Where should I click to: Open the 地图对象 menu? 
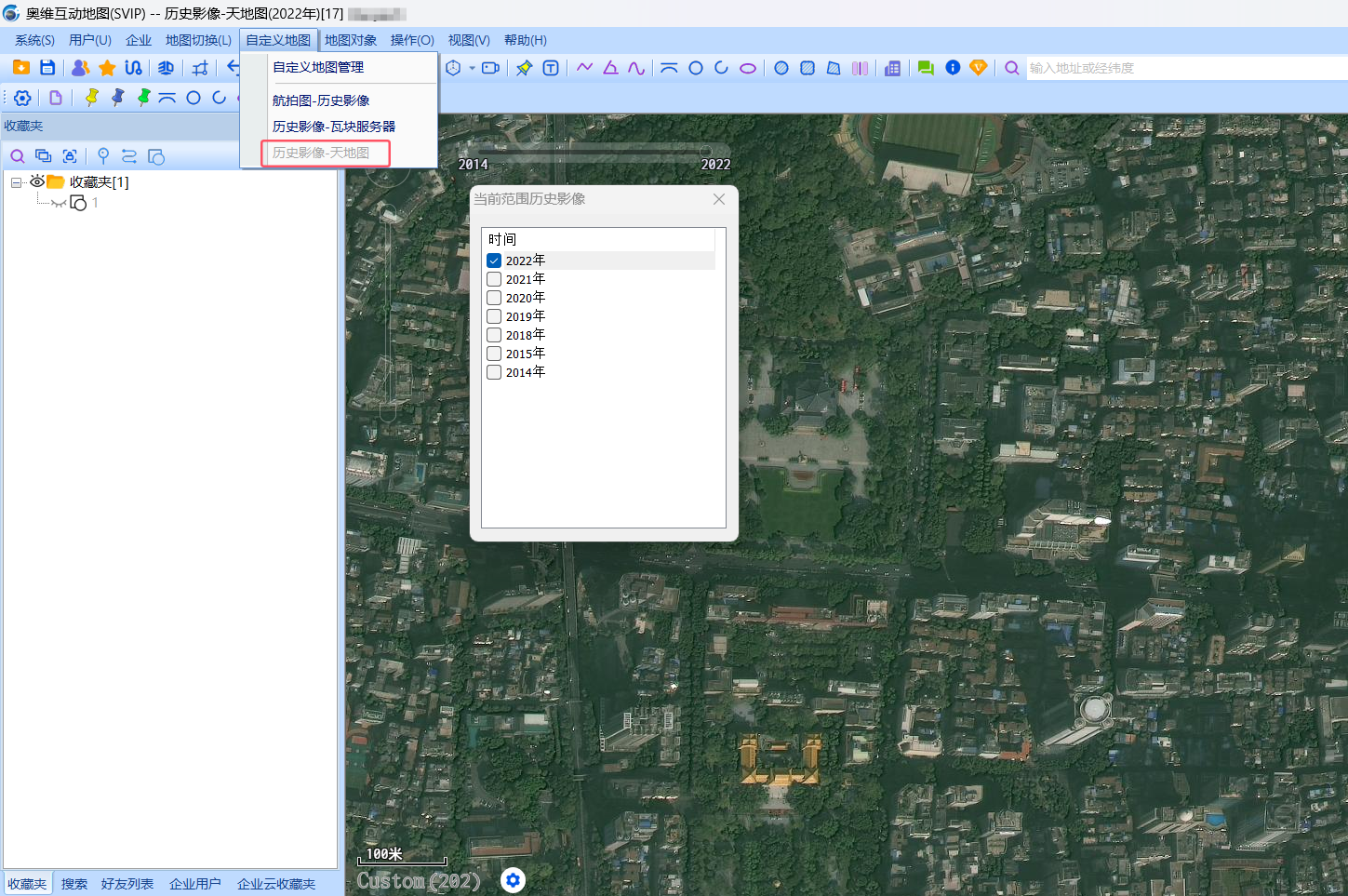(x=351, y=40)
